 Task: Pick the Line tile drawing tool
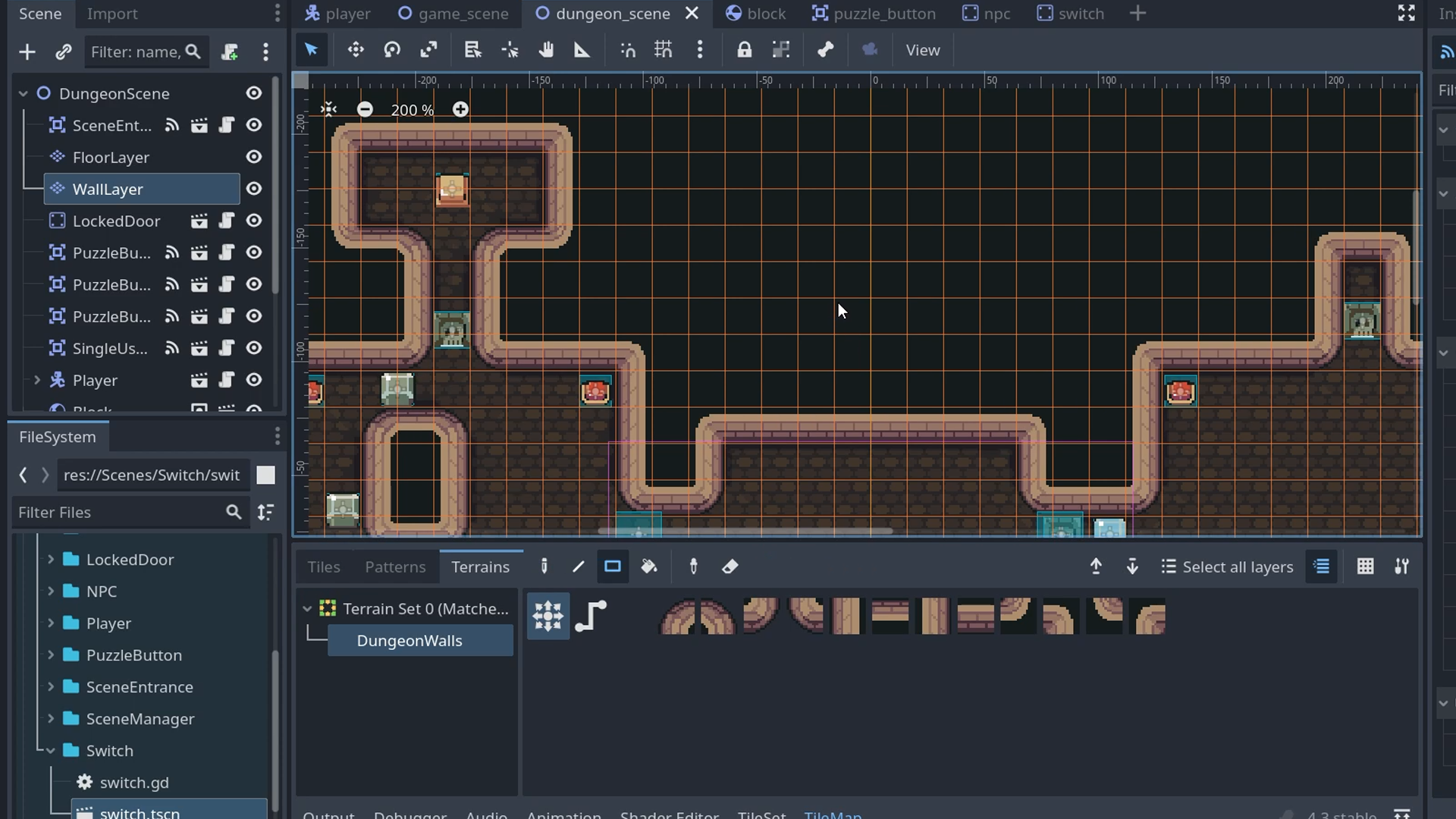pyautogui.click(x=577, y=566)
